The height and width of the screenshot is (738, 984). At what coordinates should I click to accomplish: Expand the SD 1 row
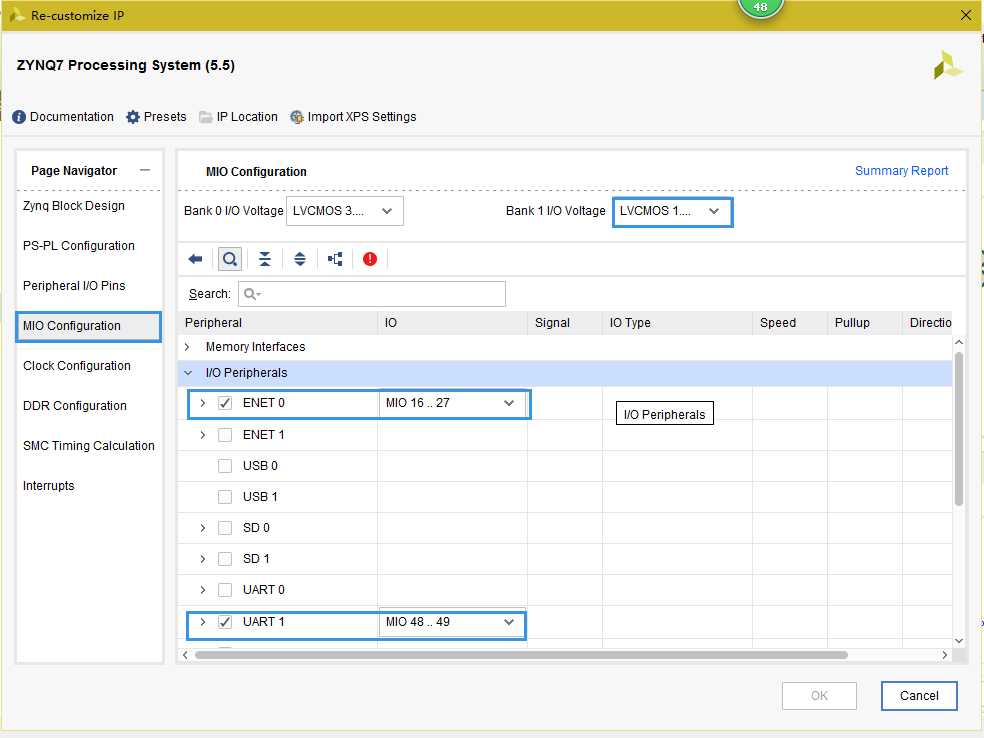(x=203, y=559)
